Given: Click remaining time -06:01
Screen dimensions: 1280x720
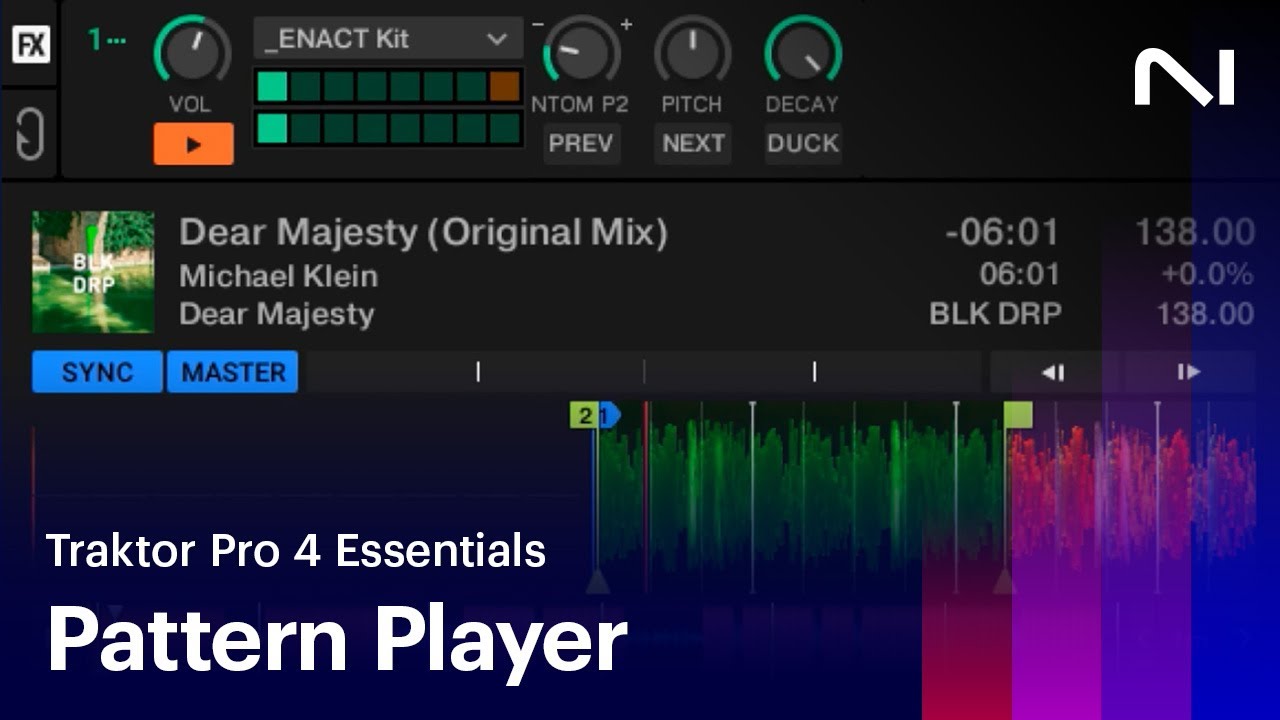Looking at the screenshot, I should click(1002, 233).
